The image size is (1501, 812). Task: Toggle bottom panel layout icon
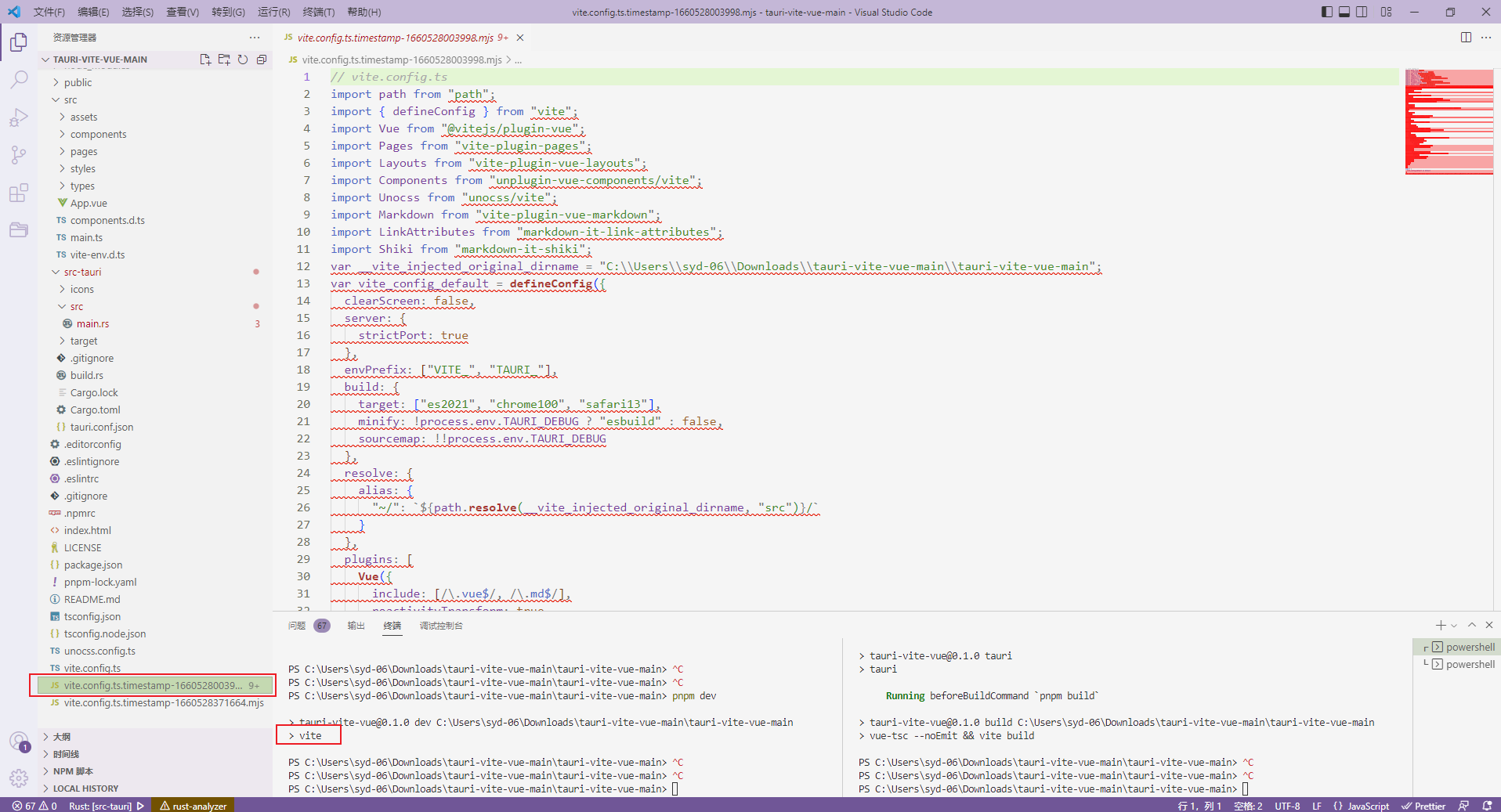point(1344,12)
